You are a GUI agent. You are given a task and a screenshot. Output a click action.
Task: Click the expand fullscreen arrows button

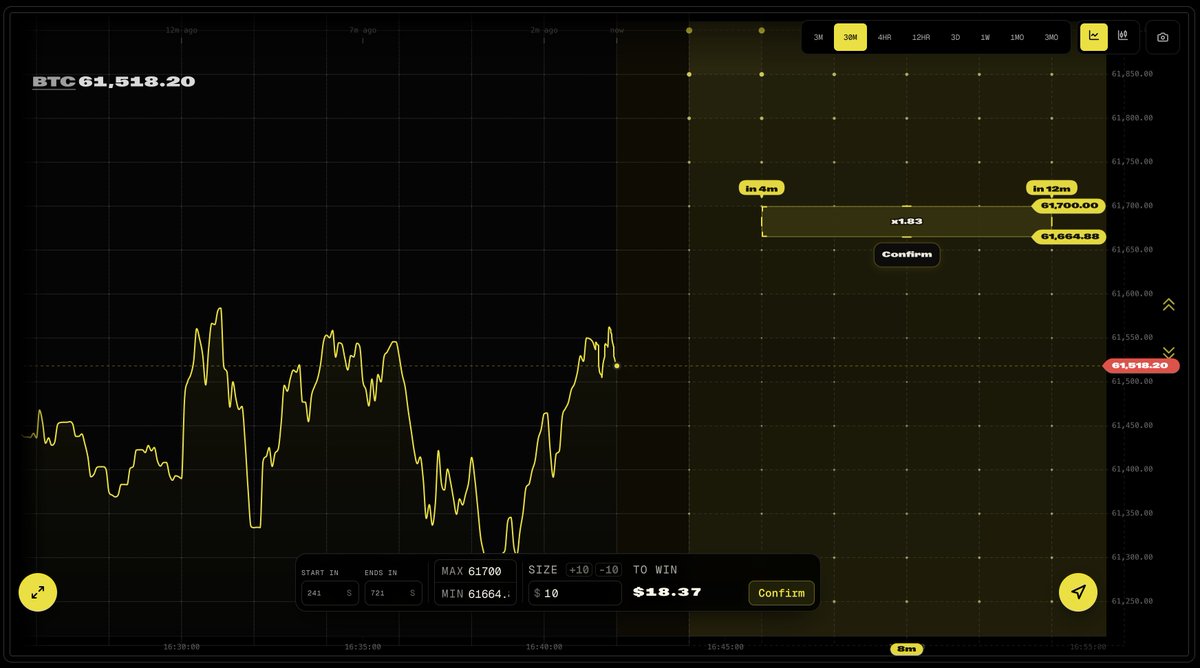click(38, 592)
